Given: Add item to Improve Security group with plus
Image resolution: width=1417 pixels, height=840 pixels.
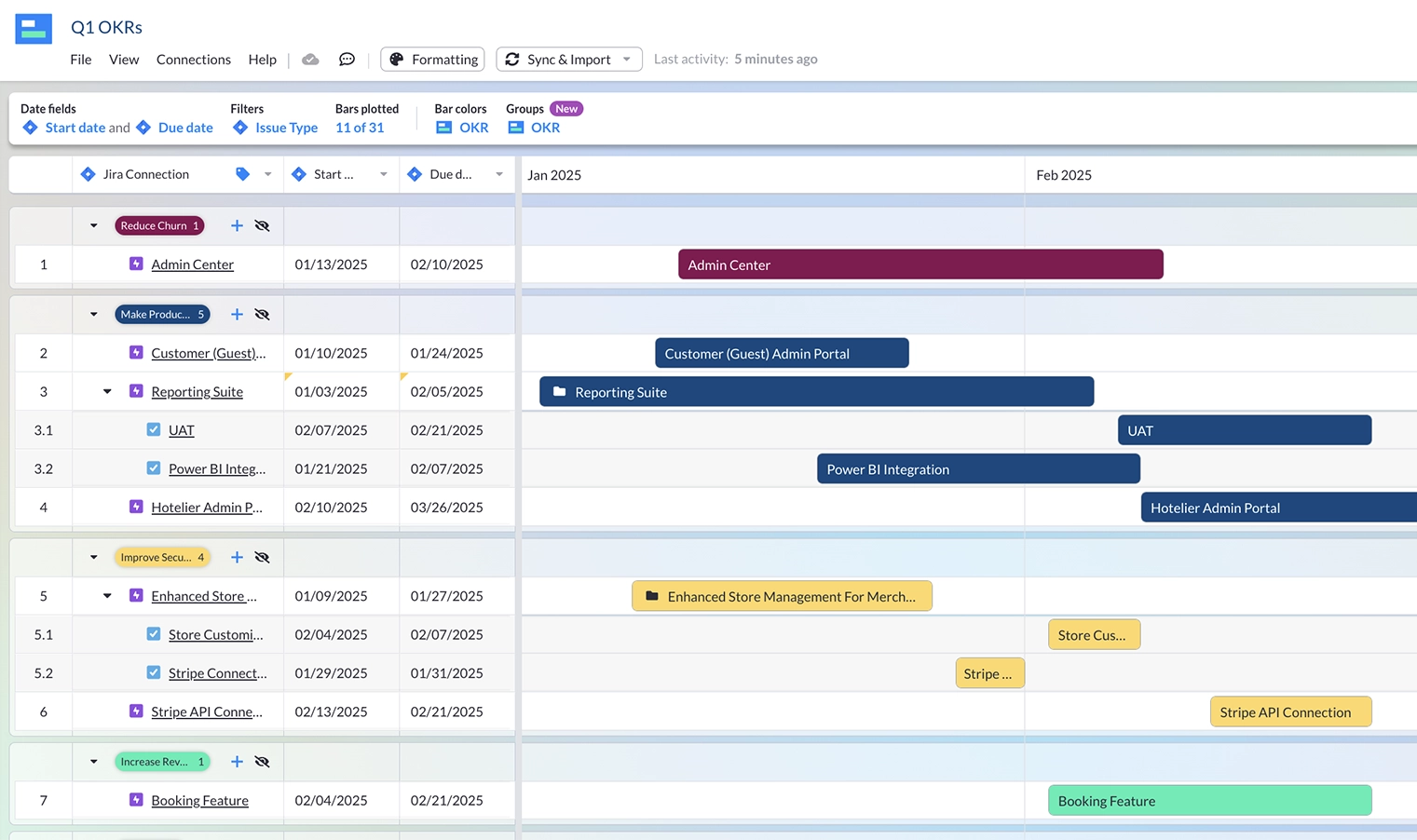Looking at the screenshot, I should [x=237, y=557].
